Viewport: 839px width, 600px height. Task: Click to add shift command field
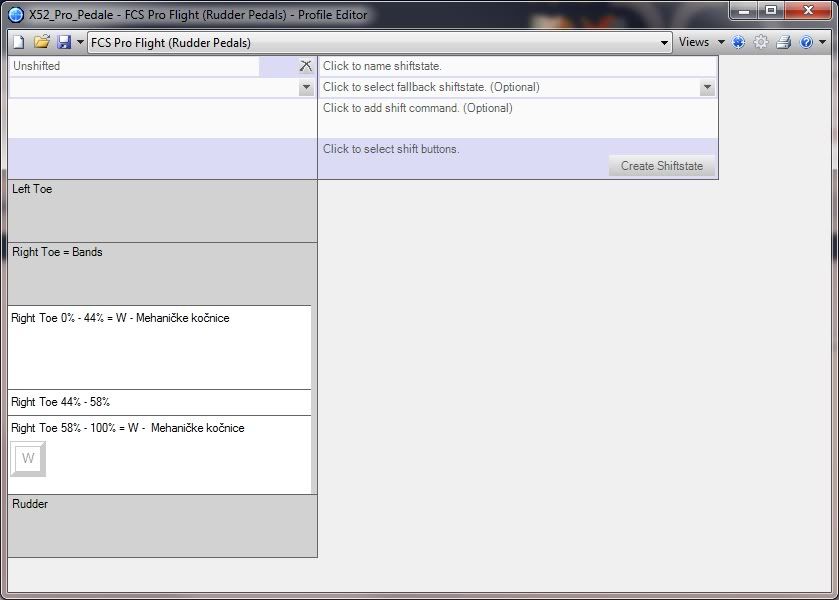517,108
